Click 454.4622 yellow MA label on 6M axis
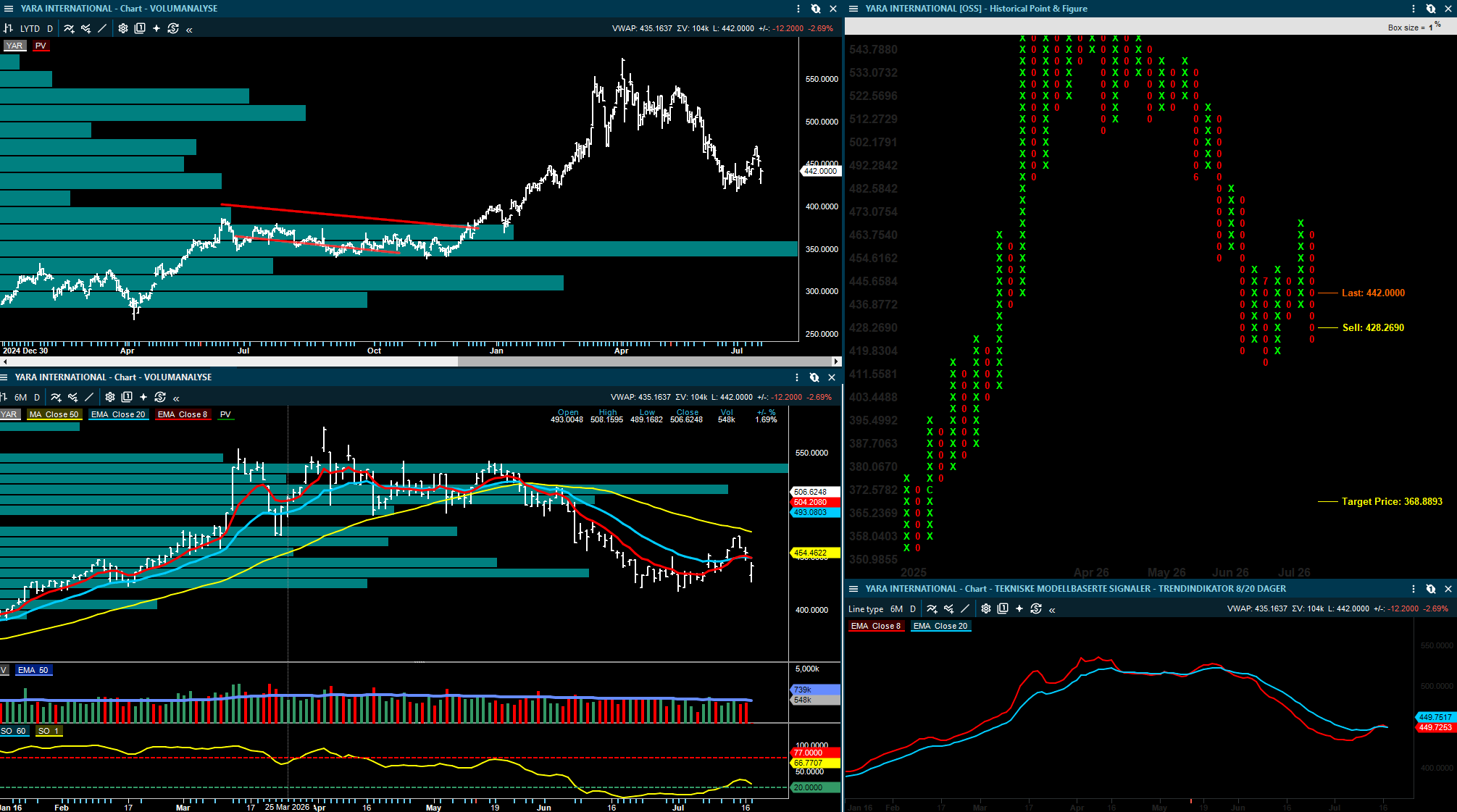 coord(815,553)
